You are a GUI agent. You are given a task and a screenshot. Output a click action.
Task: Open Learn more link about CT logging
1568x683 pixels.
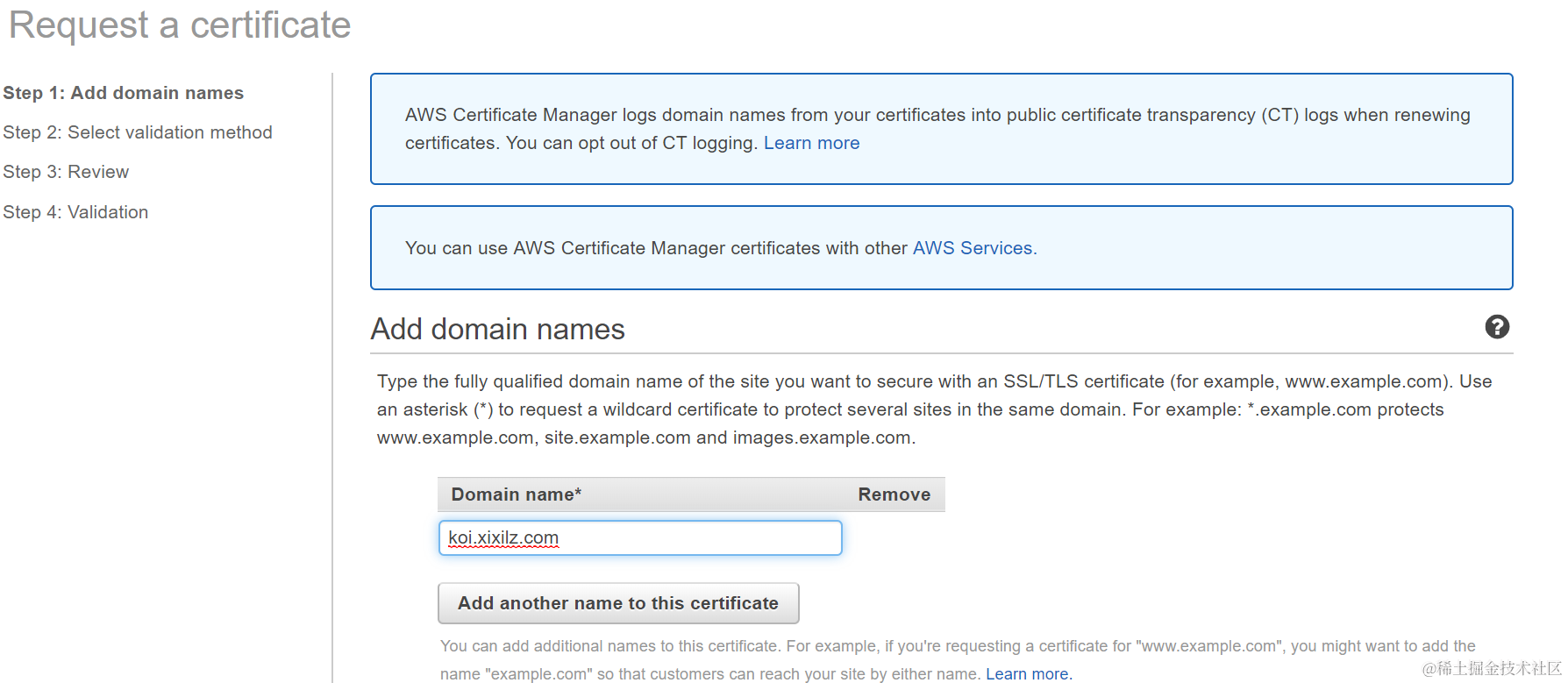click(x=811, y=143)
